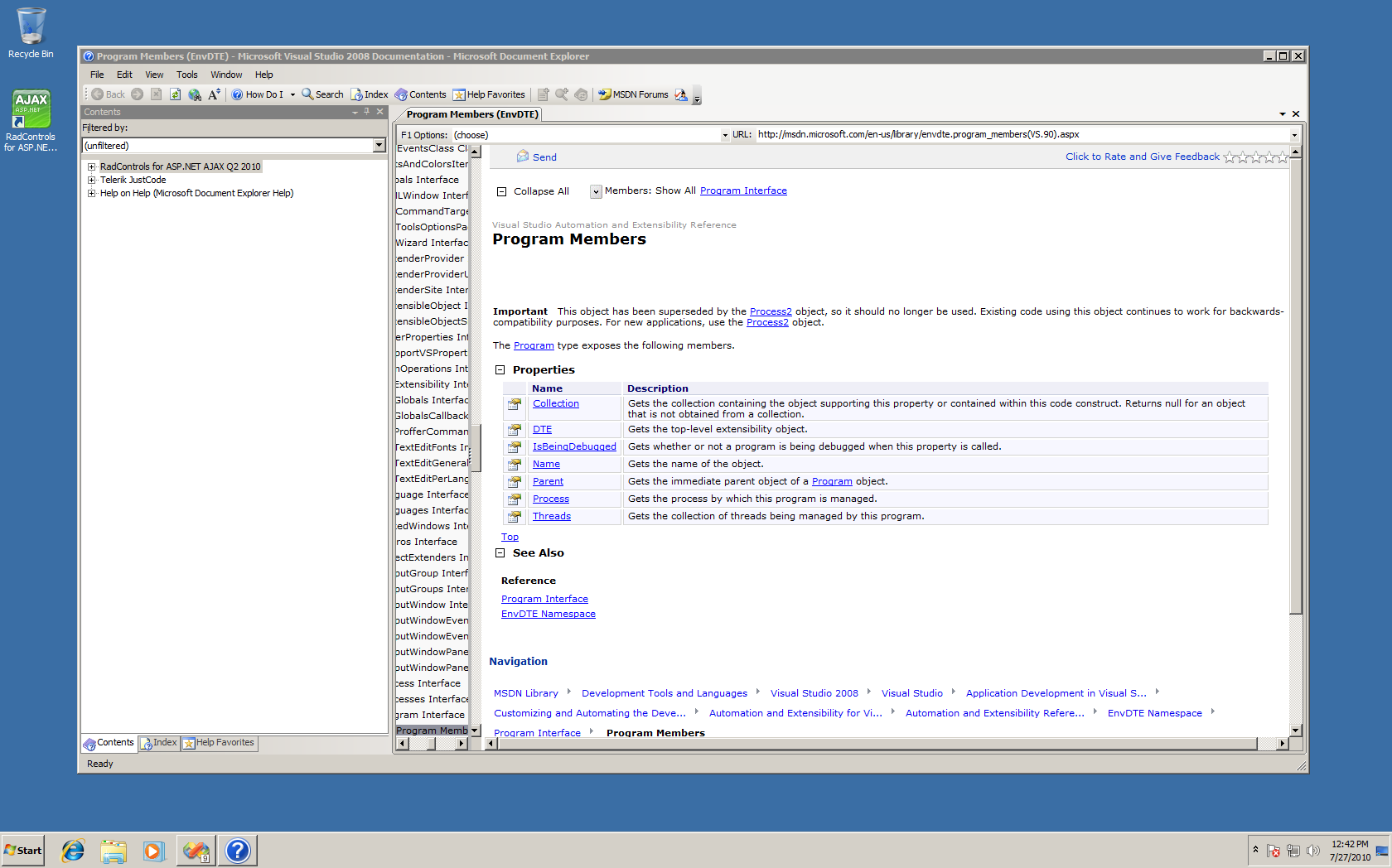Click the vertical scrollbar of the help page
This screenshot has width=1392, height=868.
1296,441
